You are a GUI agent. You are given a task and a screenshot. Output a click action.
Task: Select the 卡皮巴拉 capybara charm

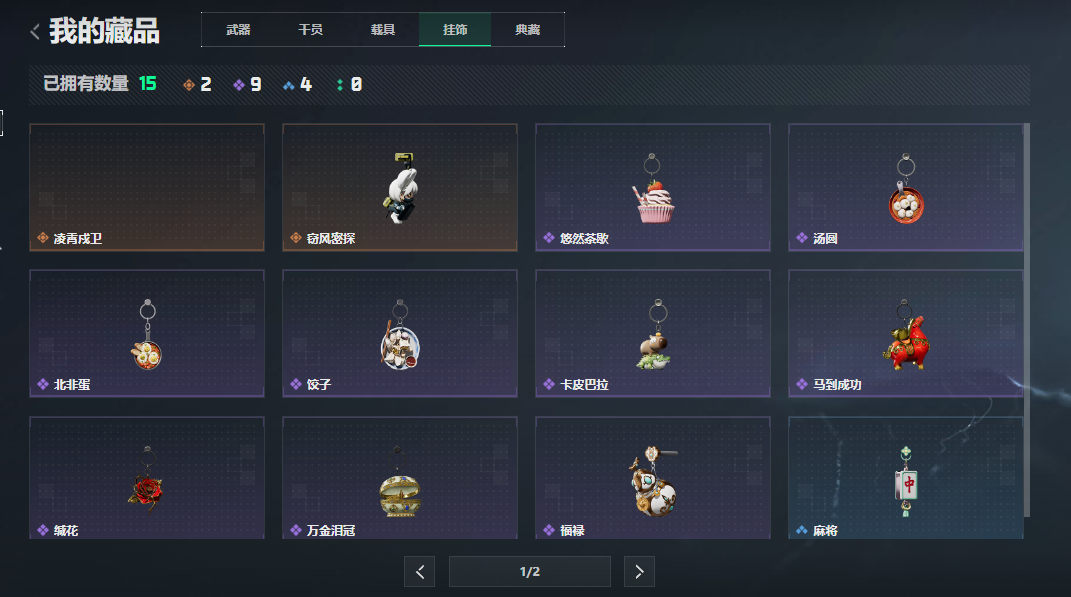653,333
